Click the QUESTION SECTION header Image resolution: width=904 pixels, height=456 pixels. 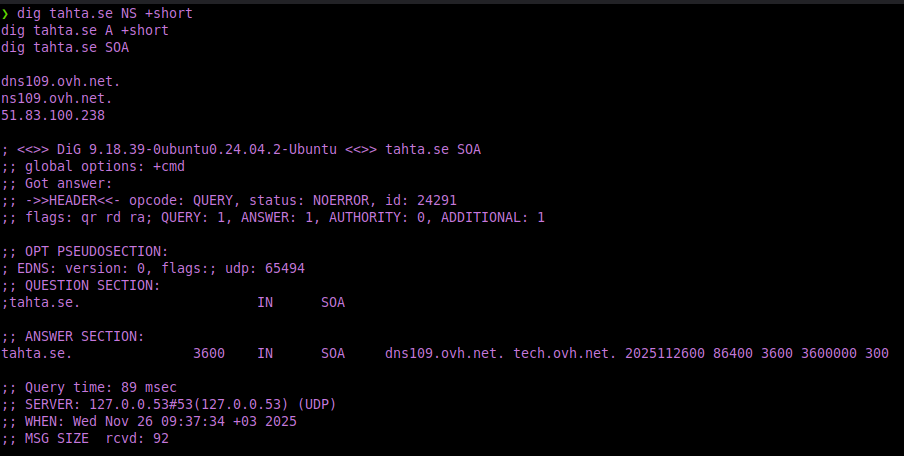pos(81,285)
